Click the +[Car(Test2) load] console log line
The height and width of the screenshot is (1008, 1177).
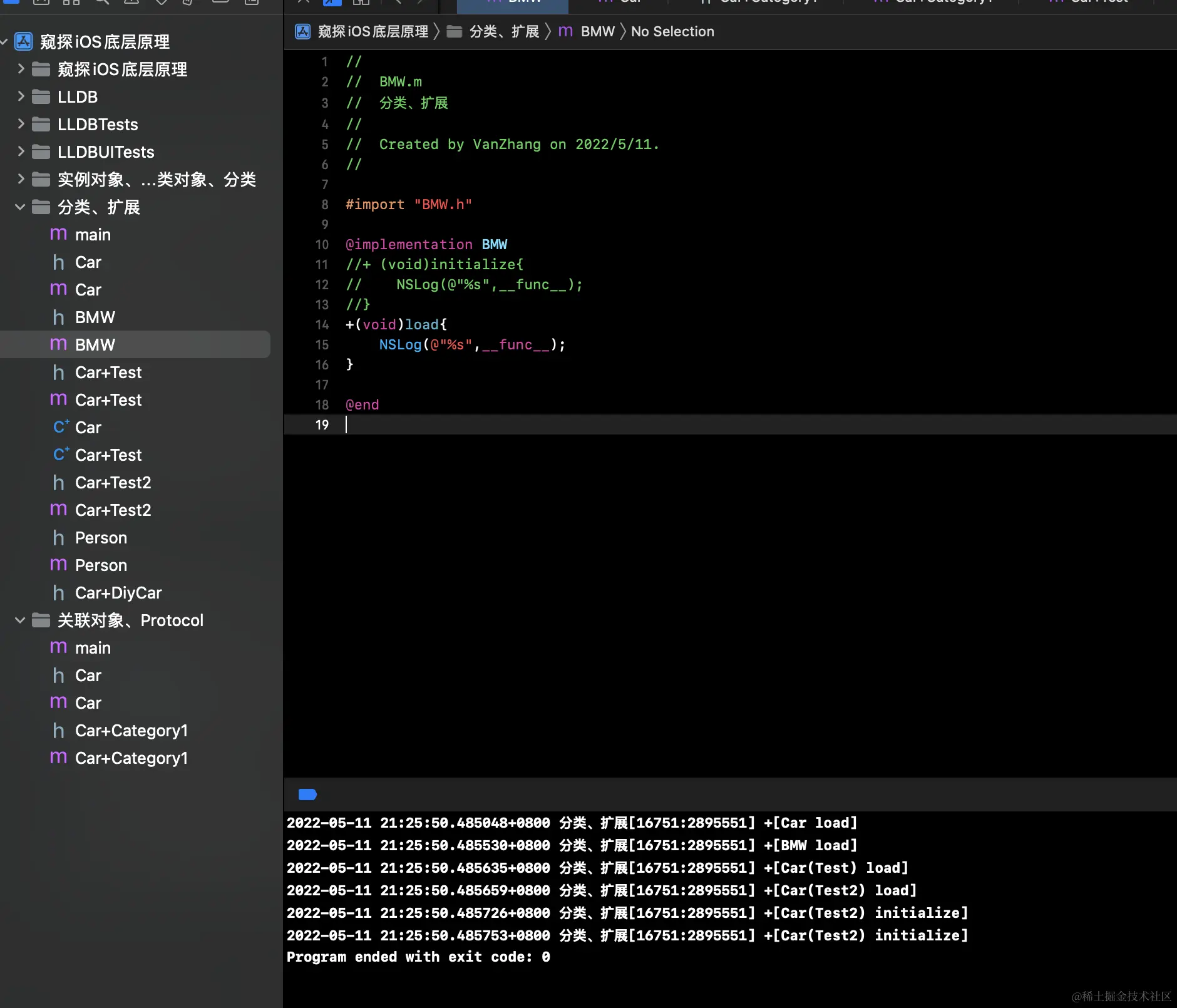(602, 890)
